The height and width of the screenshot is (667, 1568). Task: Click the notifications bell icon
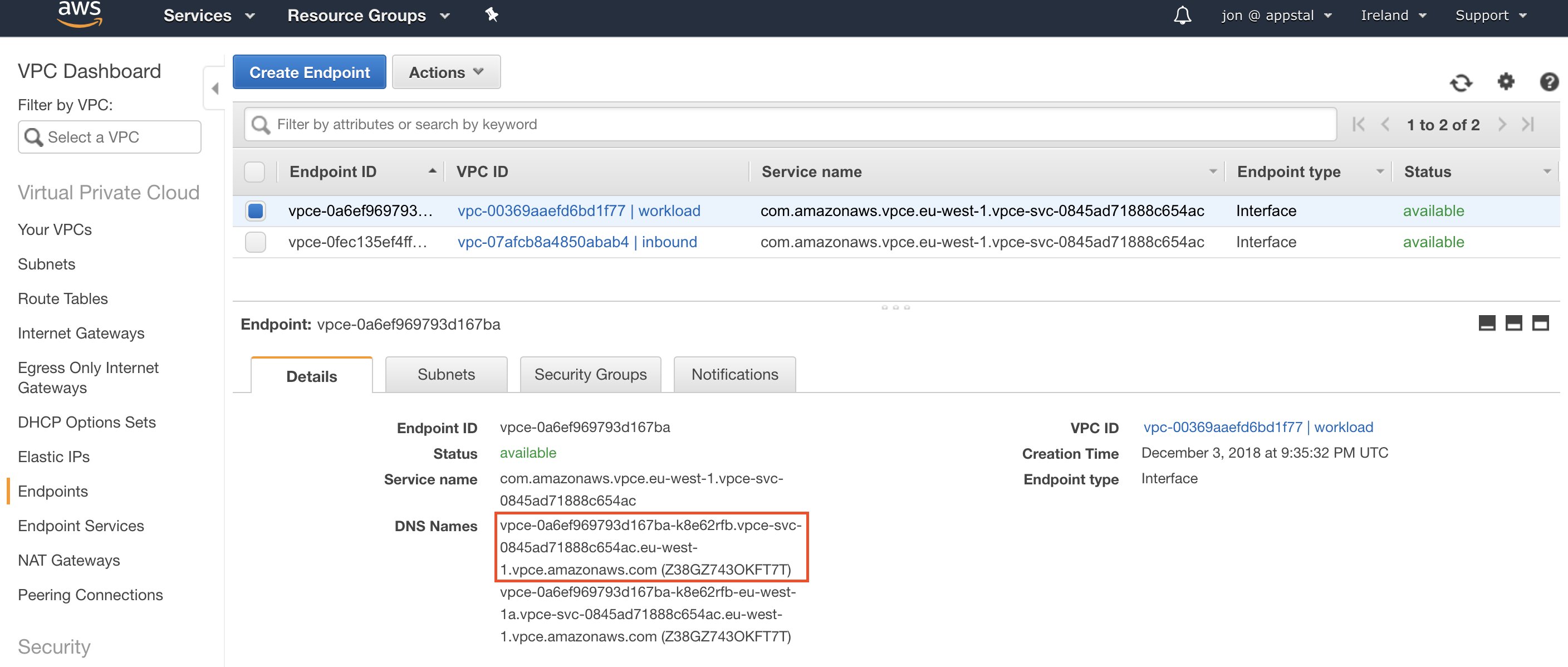1182,15
